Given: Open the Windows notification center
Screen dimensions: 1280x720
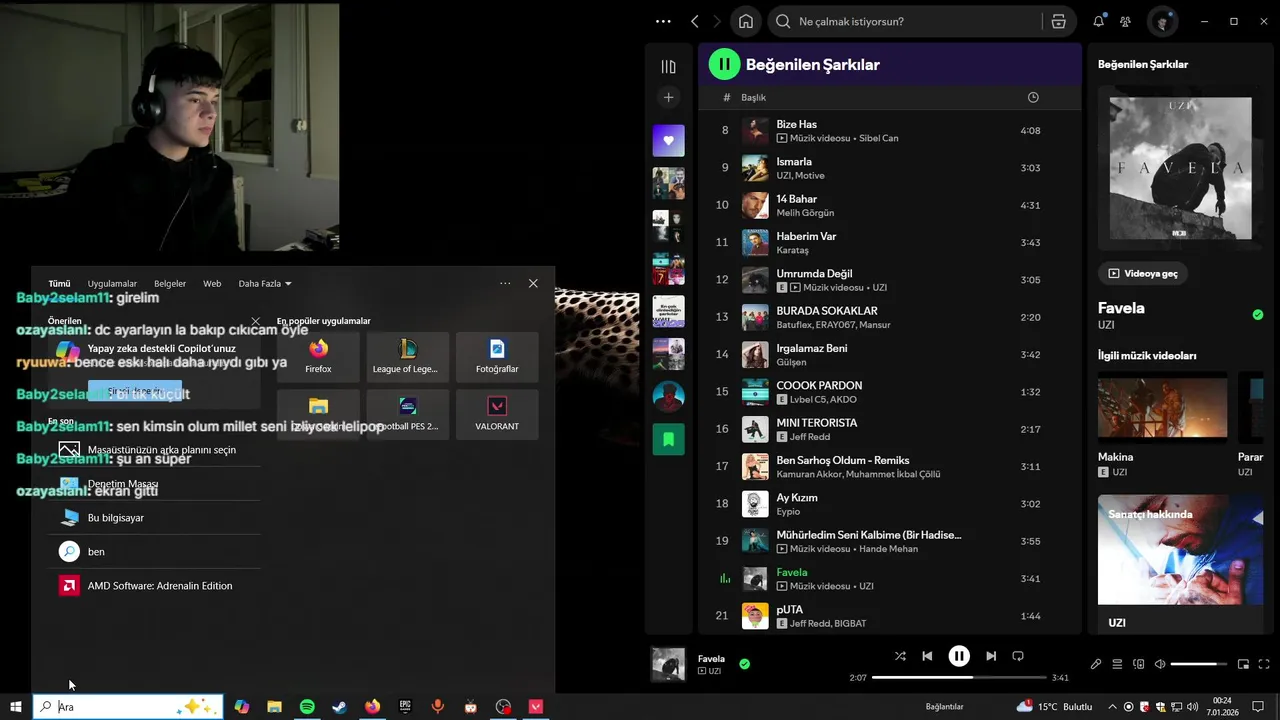Looking at the screenshot, I should (1259, 706).
